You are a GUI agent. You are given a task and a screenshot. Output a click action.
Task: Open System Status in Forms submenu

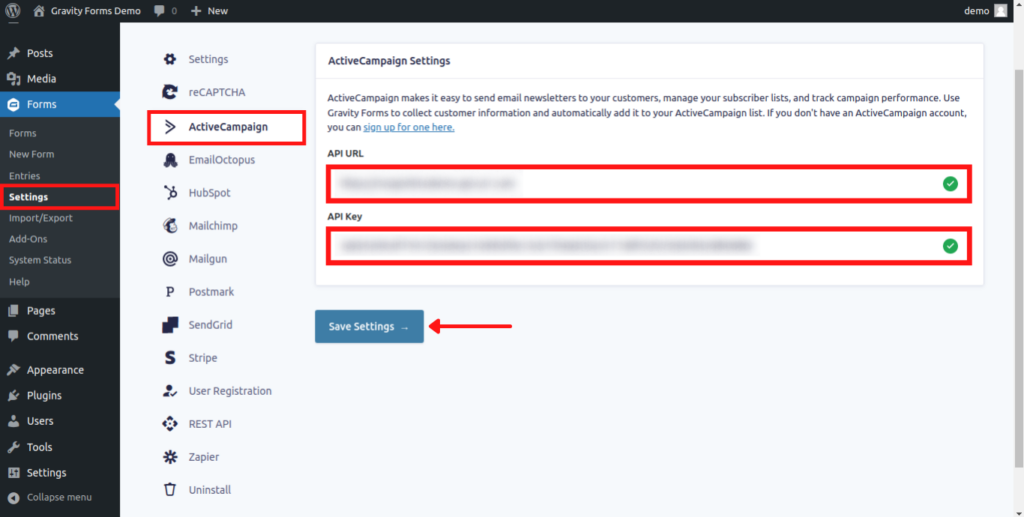[40, 260]
